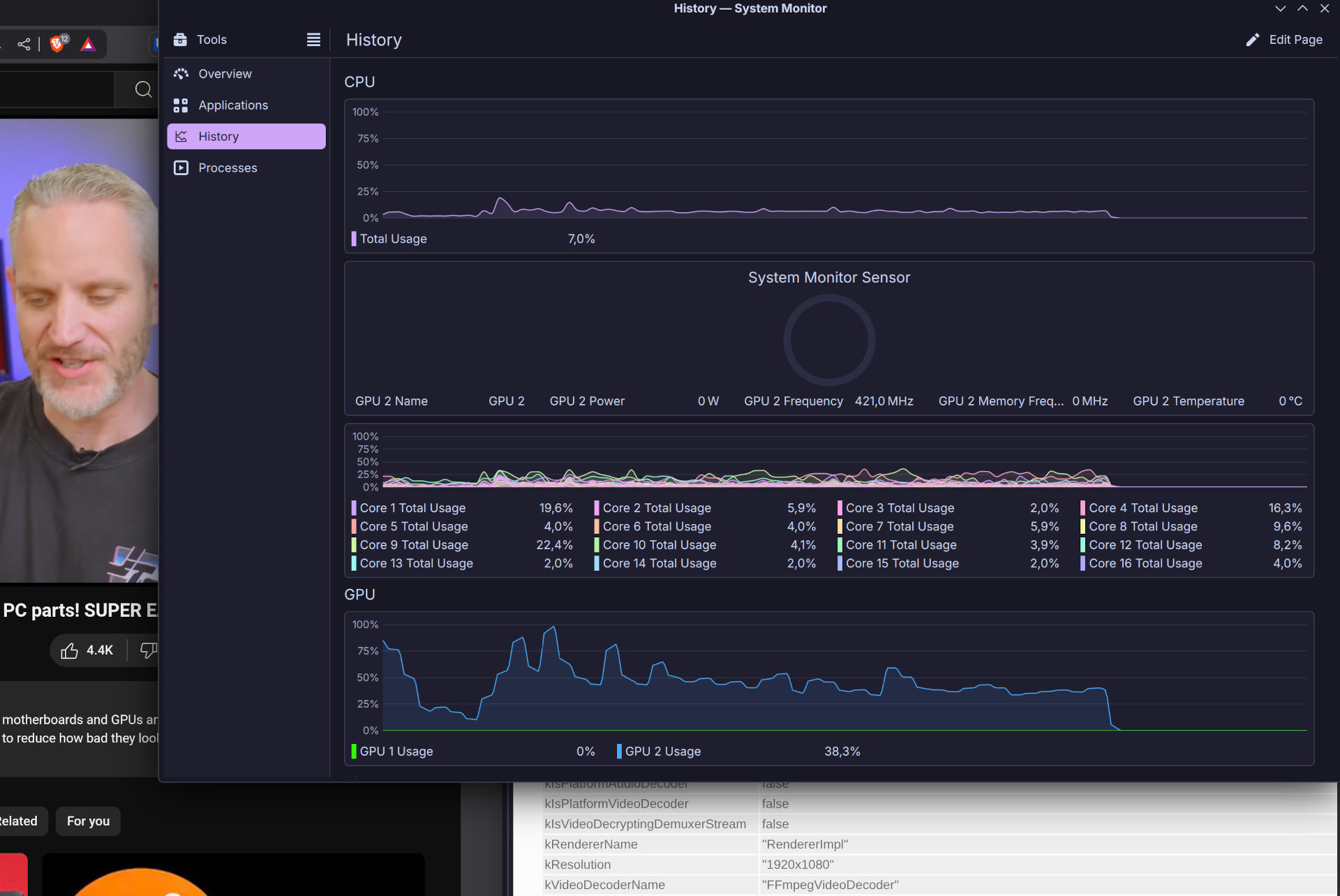Click the Brave Shields lion icon

pos(58,45)
